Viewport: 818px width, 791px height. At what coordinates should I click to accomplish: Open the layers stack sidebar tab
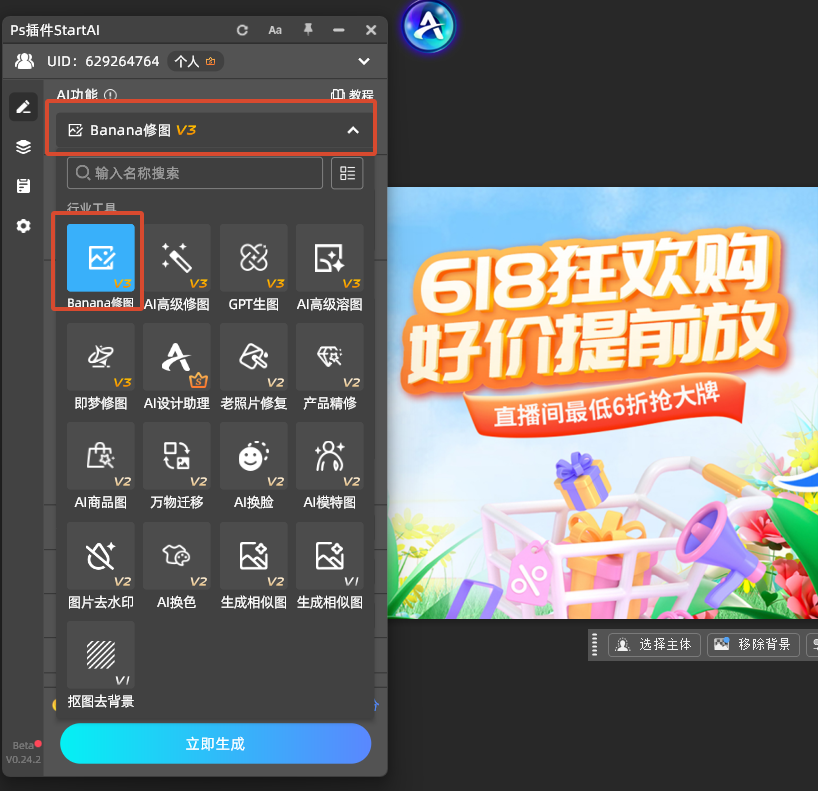click(x=23, y=147)
